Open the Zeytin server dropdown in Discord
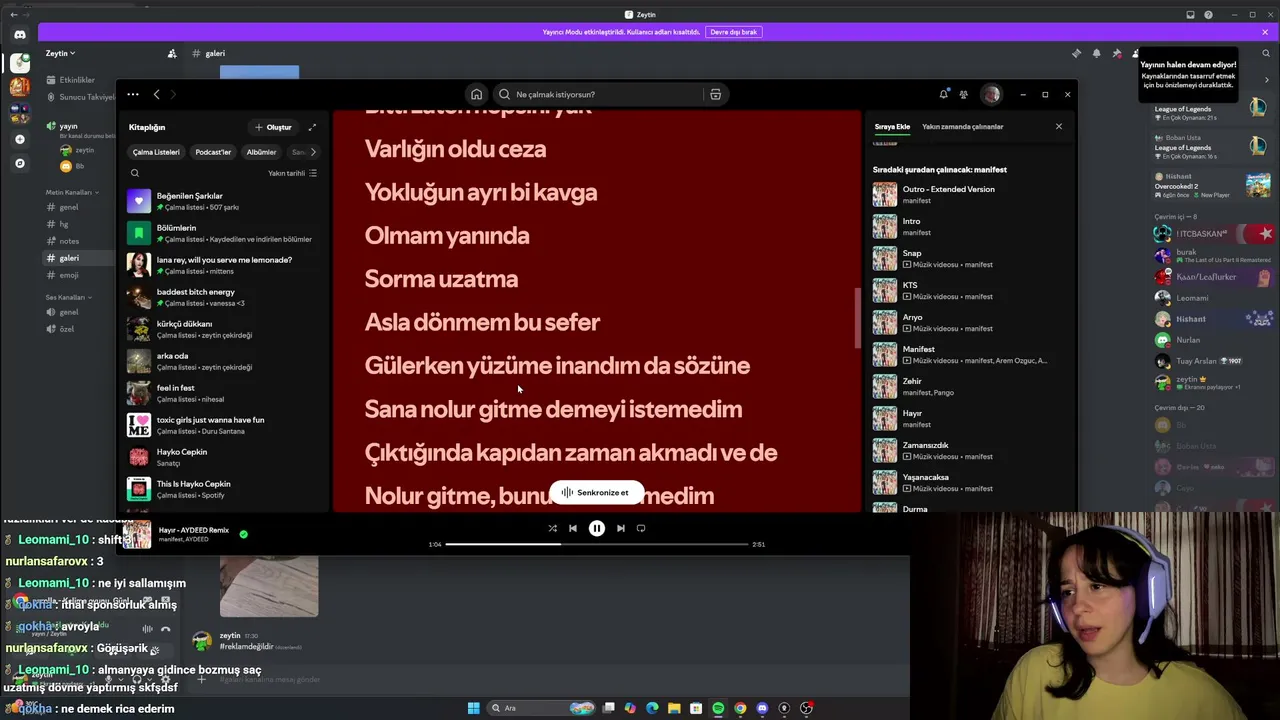Viewport: 1280px width, 720px height. click(x=60, y=53)
